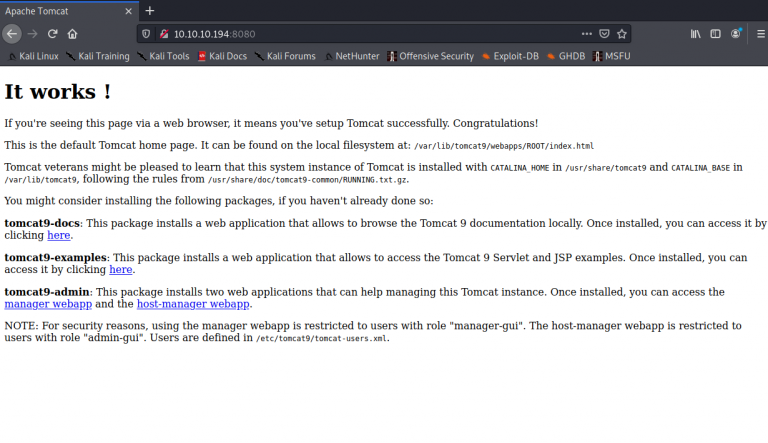Click the /usr/share/doc/tomcat9-common/RUNNING.txt.gz path text
Viewport: 768px width, 443px height.
click(x=308, y=180)
